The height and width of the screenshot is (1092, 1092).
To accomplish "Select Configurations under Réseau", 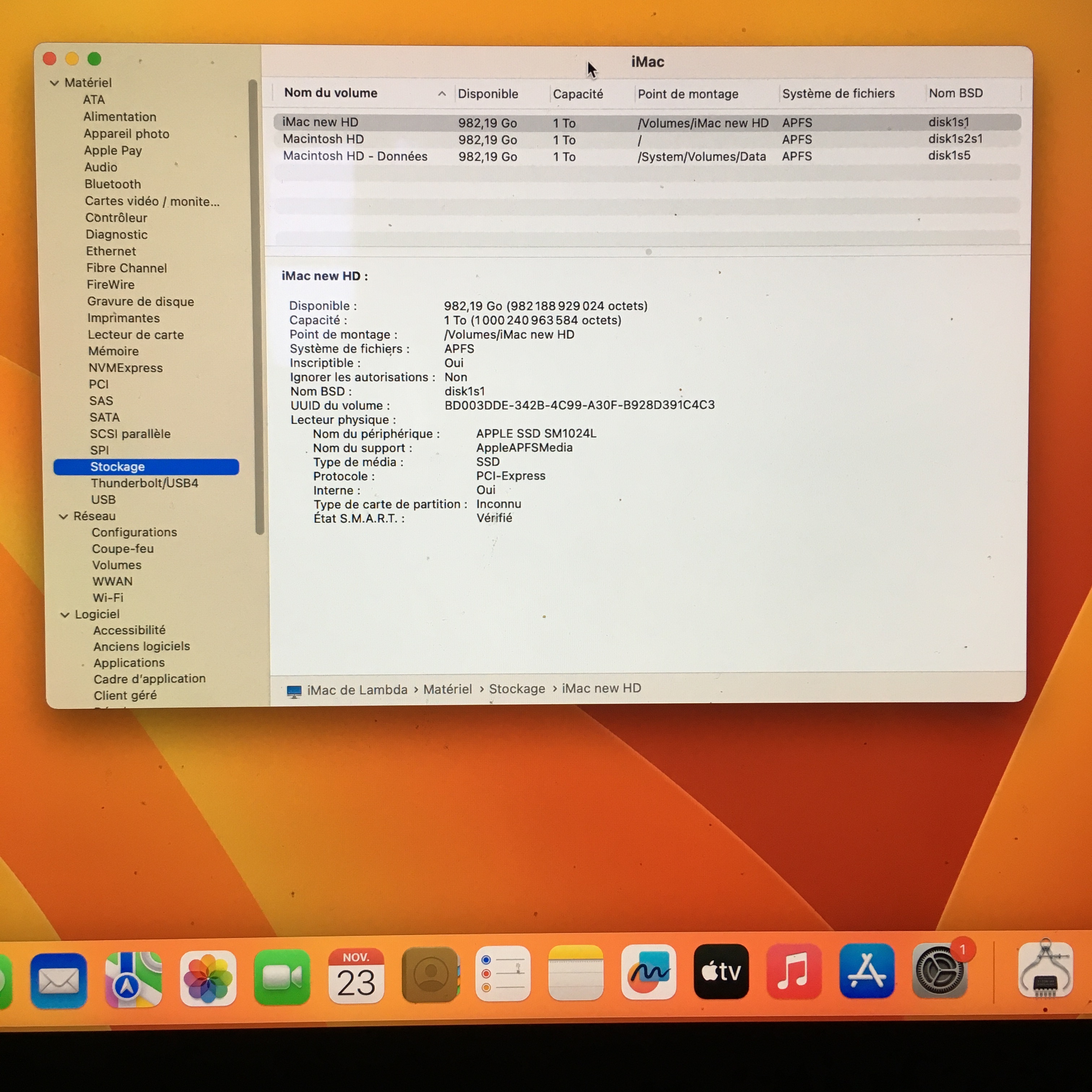I will click(135, 532).
